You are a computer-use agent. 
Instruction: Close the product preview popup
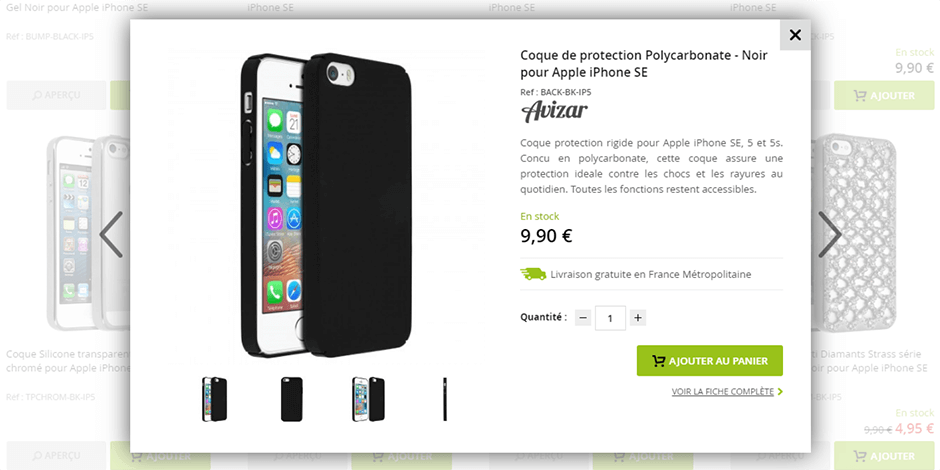pyautogui.click(x=795, y=35)
